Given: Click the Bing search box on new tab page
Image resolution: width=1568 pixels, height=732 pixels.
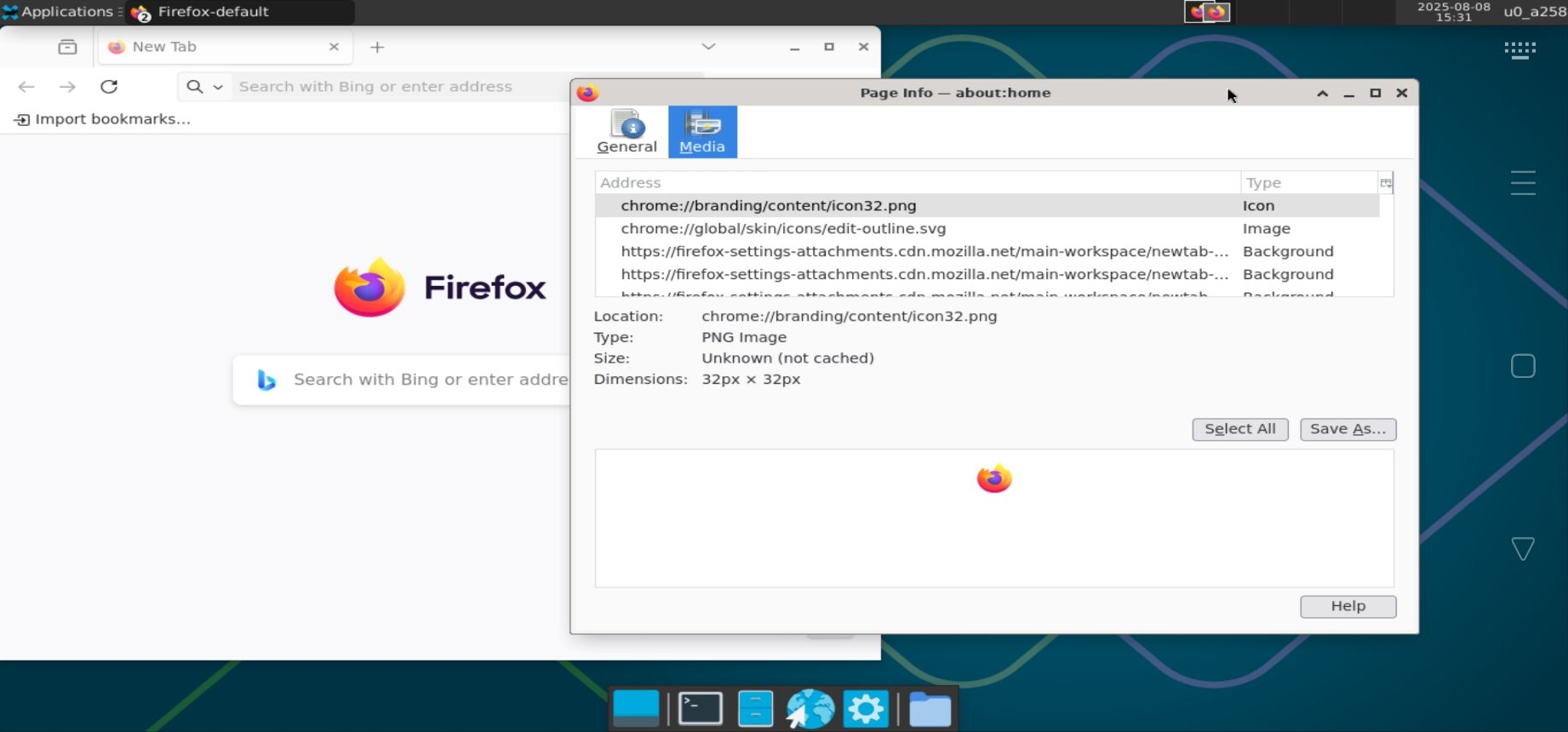Looking at the screenshot, I should click(x=402, y=380).
